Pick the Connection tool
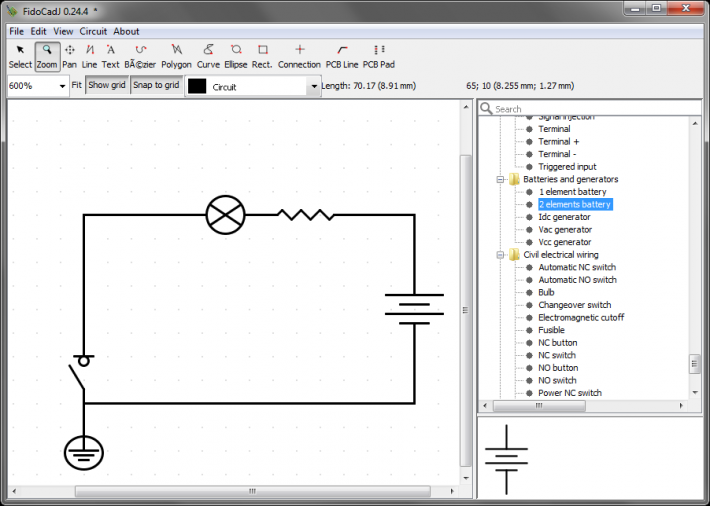Viewport: 710px width, 506px height. 299,57
